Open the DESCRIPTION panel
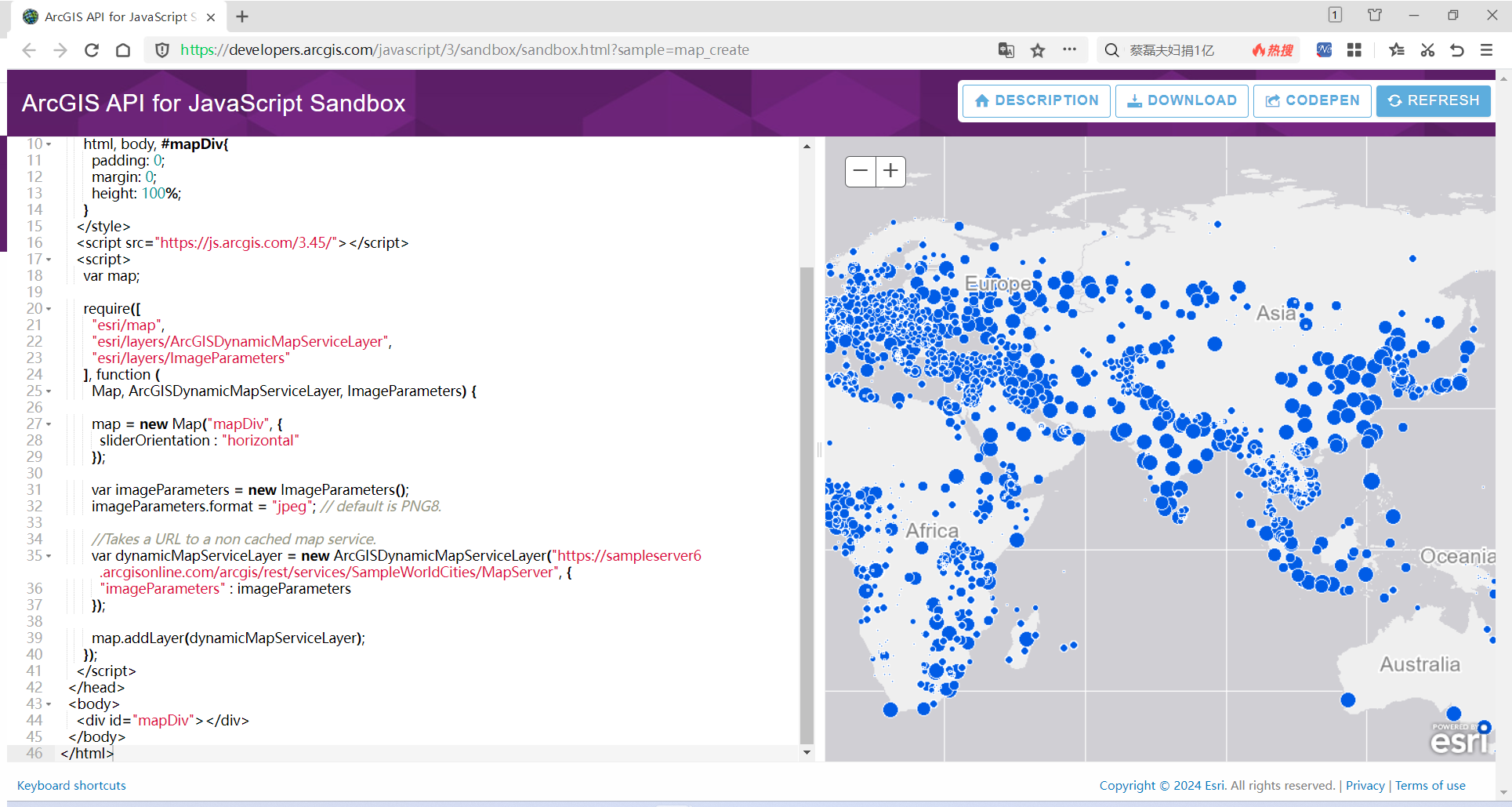This screenshot has height=807, width=1512. (1036, 101)
